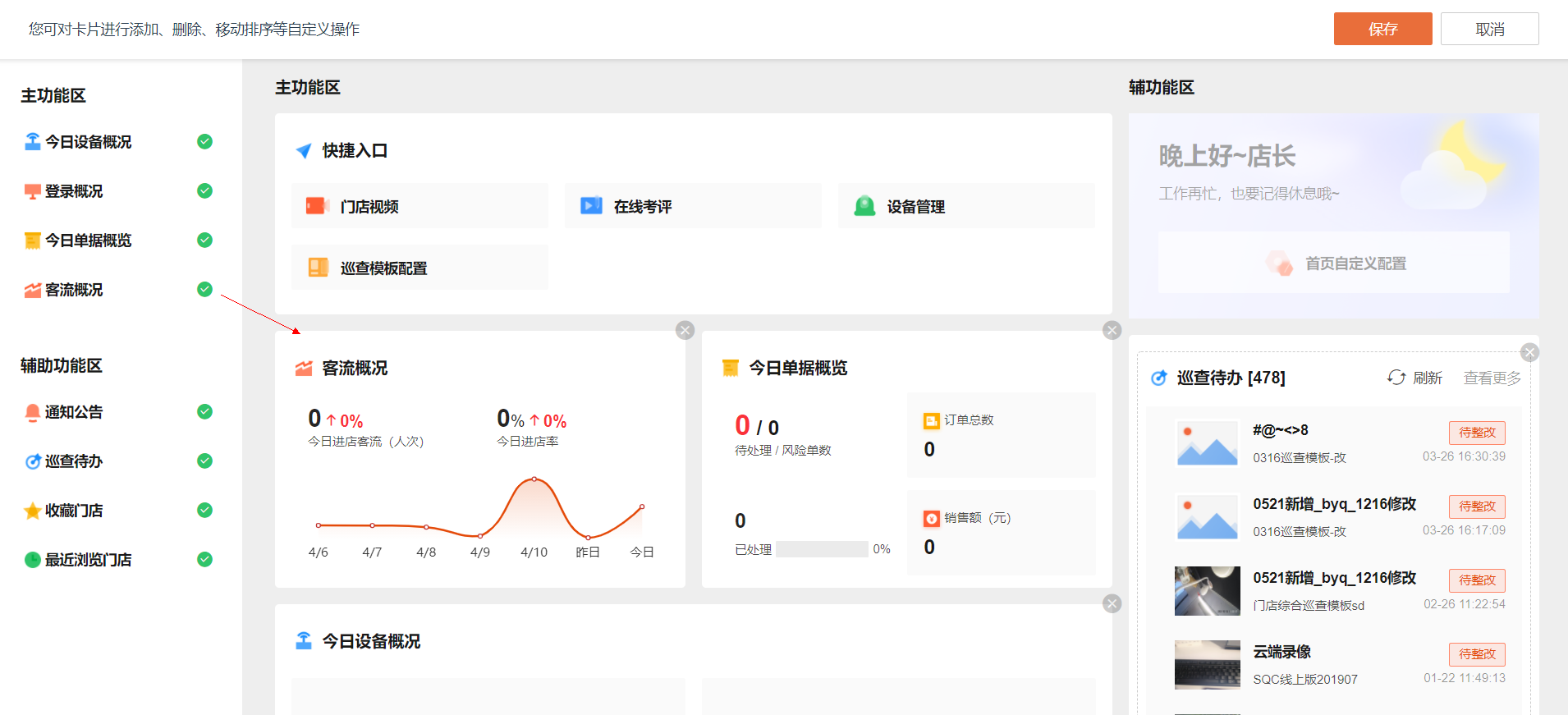Open the 巡查模板配置 shortcut
1568x715 pixels.
pyautogui.click(x=420, y=268)
